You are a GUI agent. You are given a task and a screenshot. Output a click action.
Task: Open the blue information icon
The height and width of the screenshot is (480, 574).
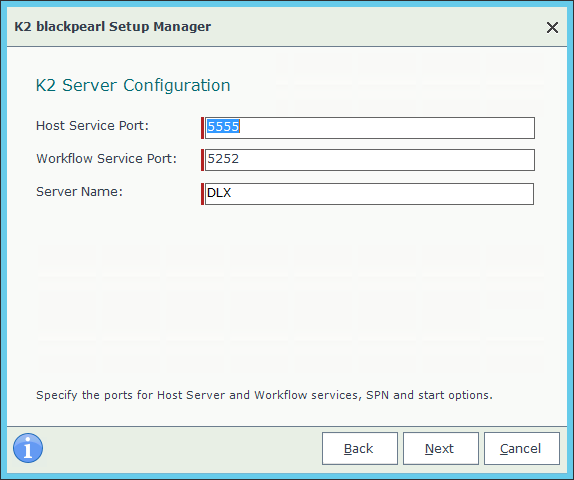28,448
